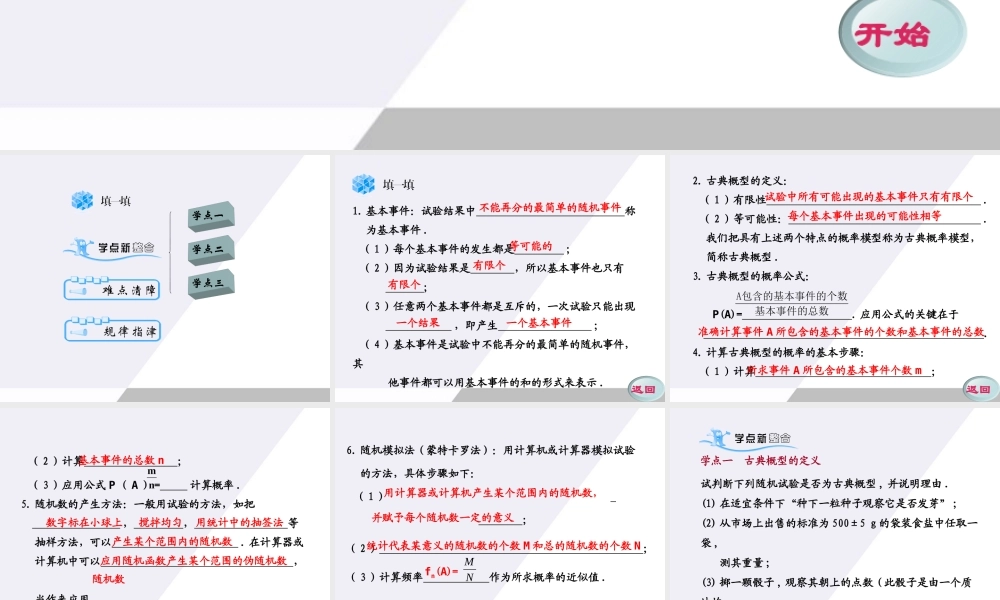Click the red answer 产生某个范围内的随机数
The image size is (1000, 600).
[x=172, y=541]
